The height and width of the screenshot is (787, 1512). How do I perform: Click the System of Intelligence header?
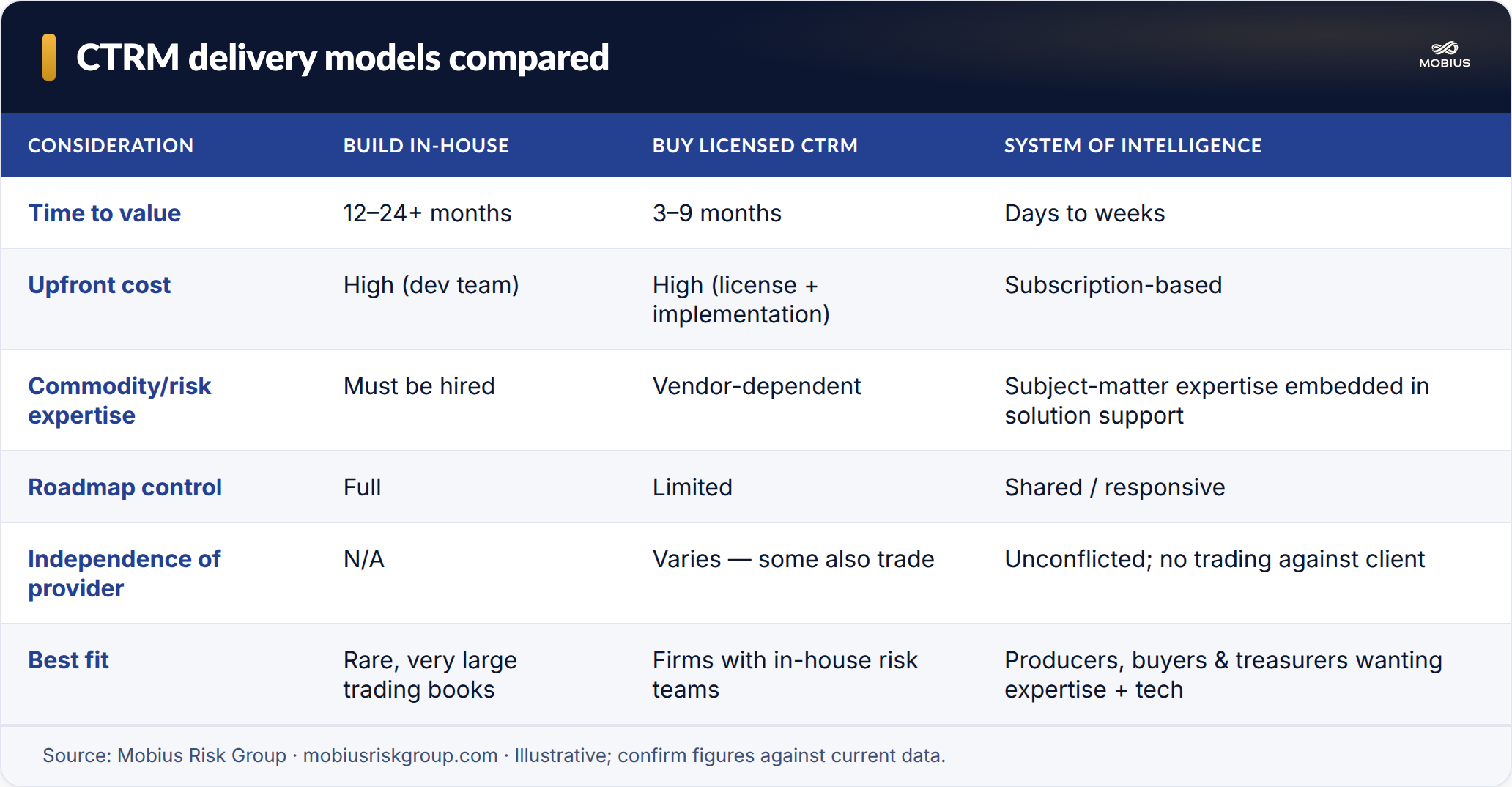click(x=1133, y=146)
